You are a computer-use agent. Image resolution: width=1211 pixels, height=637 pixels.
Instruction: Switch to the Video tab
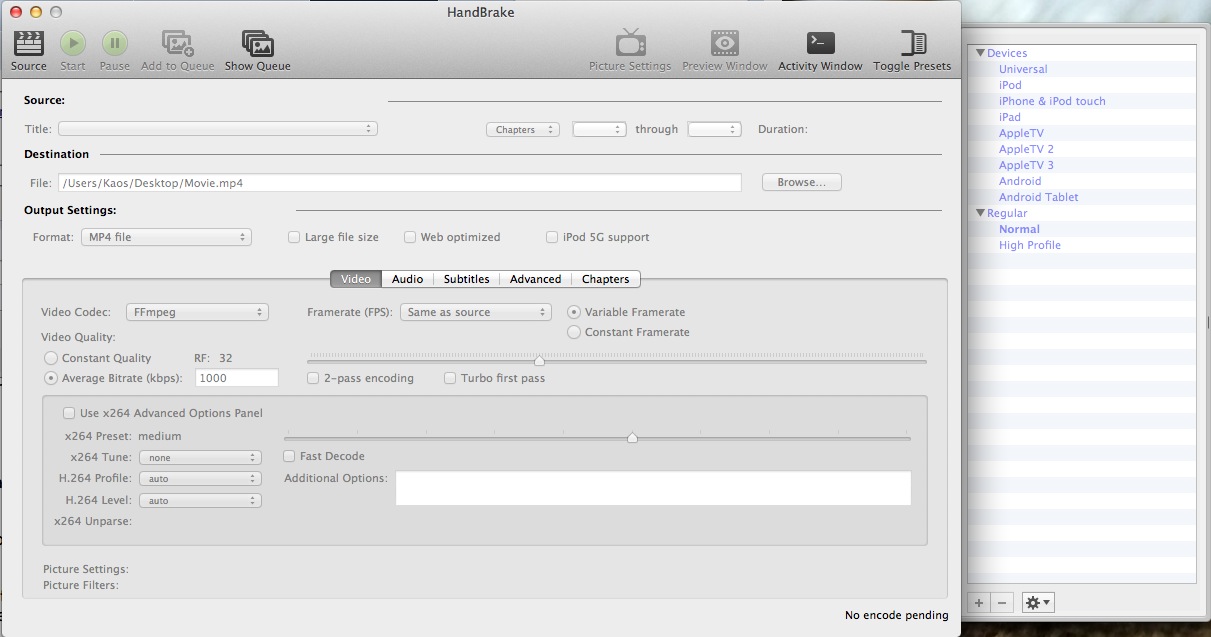click(x=356, y=279)
